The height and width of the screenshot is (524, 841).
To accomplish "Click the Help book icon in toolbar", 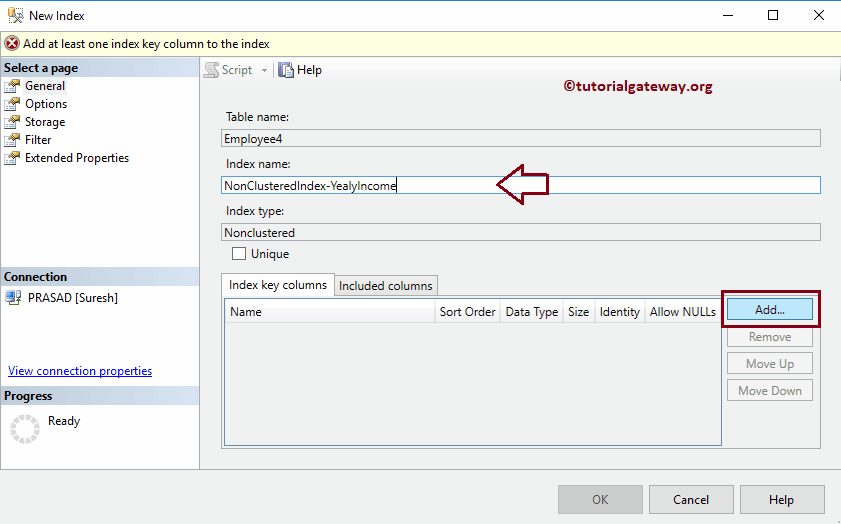I will coord(286,70).
